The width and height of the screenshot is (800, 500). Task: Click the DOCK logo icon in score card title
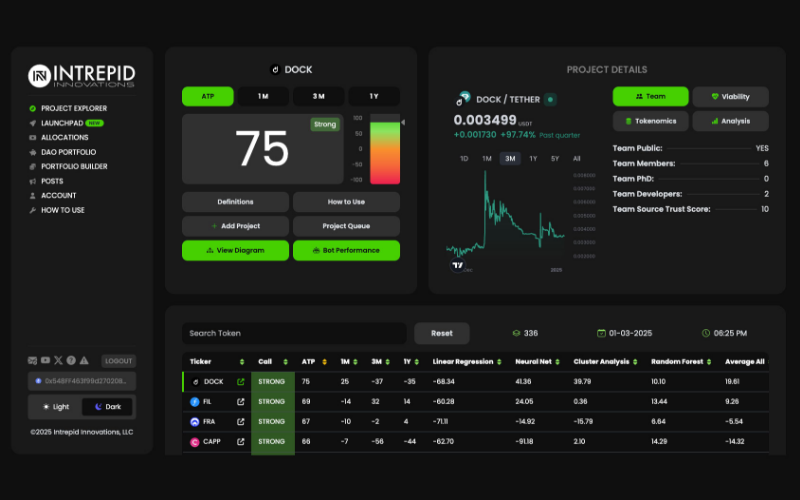275,69
